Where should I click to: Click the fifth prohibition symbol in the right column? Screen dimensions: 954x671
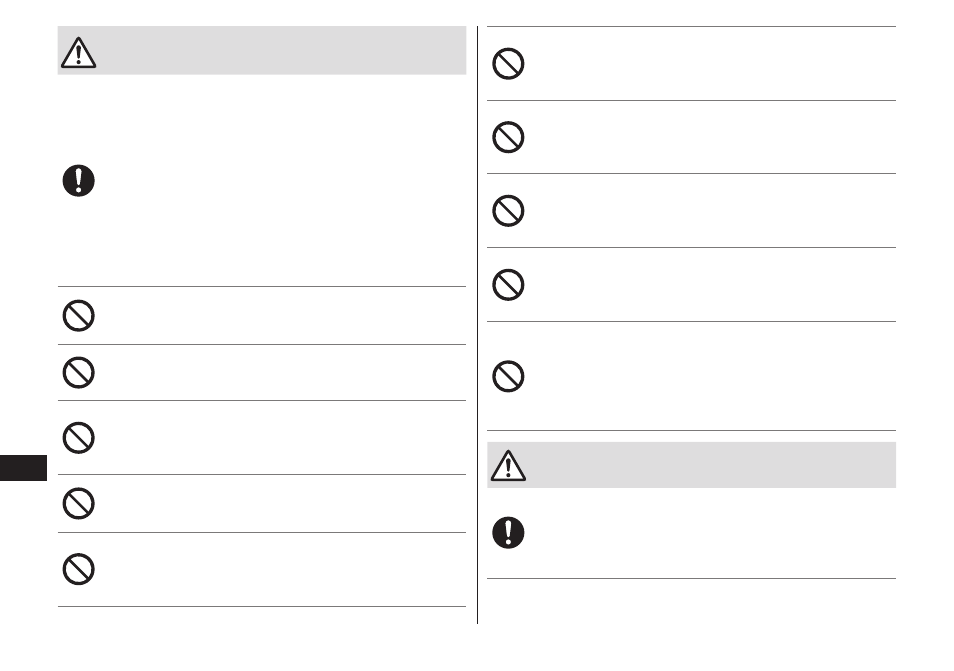pos(508,376)
